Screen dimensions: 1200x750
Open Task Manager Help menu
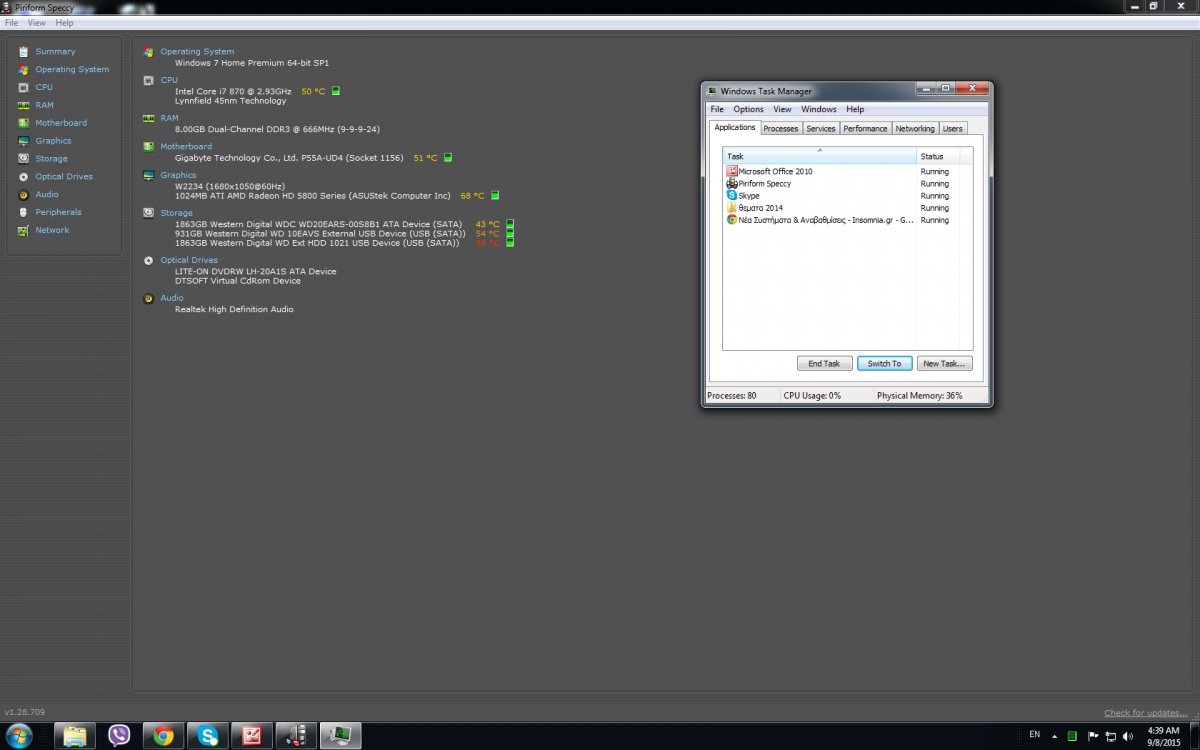coord(855,109)
